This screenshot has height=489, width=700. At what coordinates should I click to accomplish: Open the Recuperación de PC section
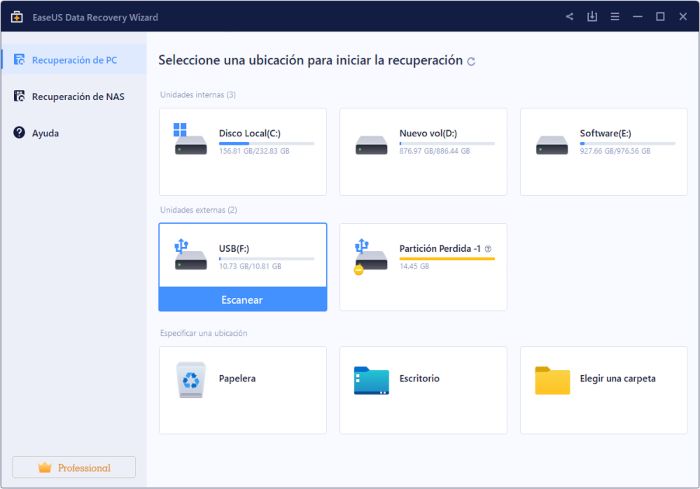(74, 59)
